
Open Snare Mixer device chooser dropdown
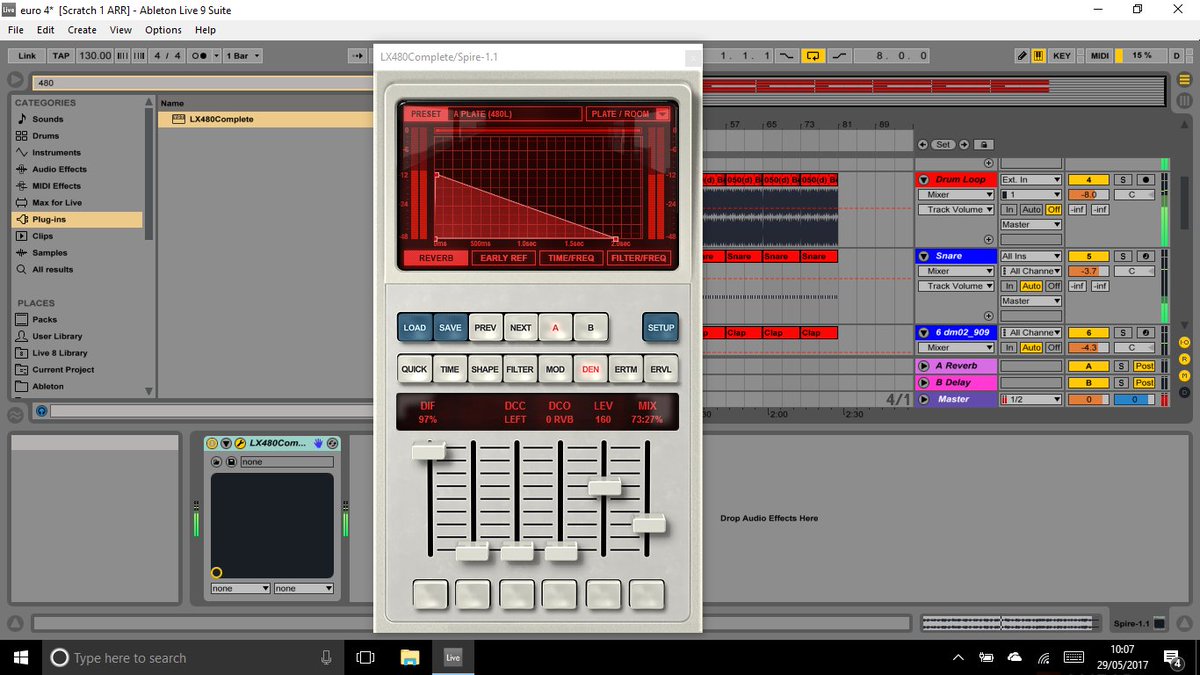pyautogui.click(x=957, y=271)
